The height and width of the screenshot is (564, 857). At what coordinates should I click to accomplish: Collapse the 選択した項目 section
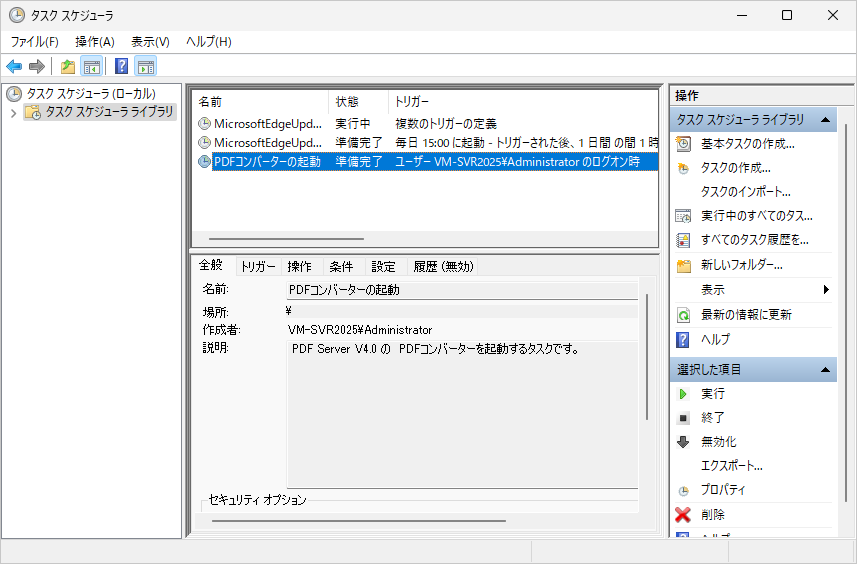825,370
